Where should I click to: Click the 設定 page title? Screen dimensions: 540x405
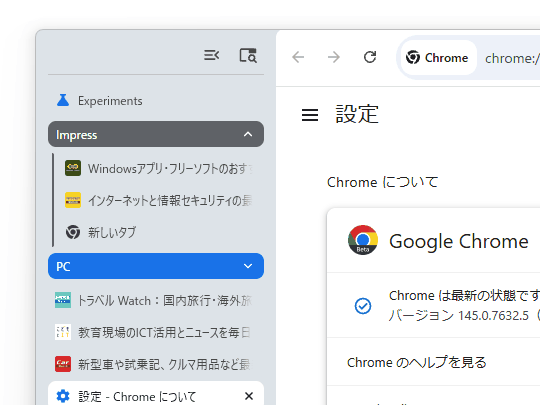click(x=357, y=114)
